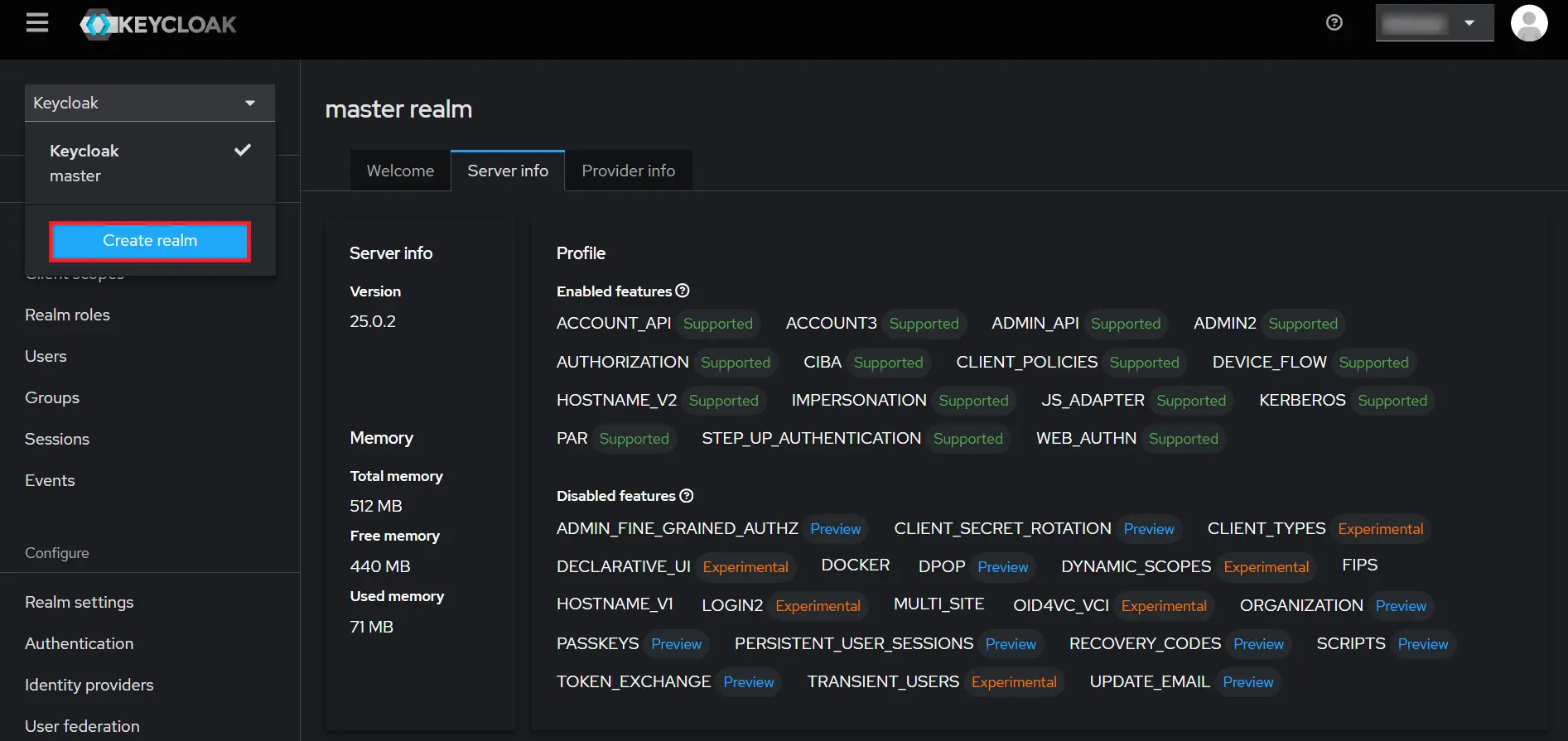Switch to the Welcome tab
This screenshot has height=741, width=1568.
click(x=400, y=171)
